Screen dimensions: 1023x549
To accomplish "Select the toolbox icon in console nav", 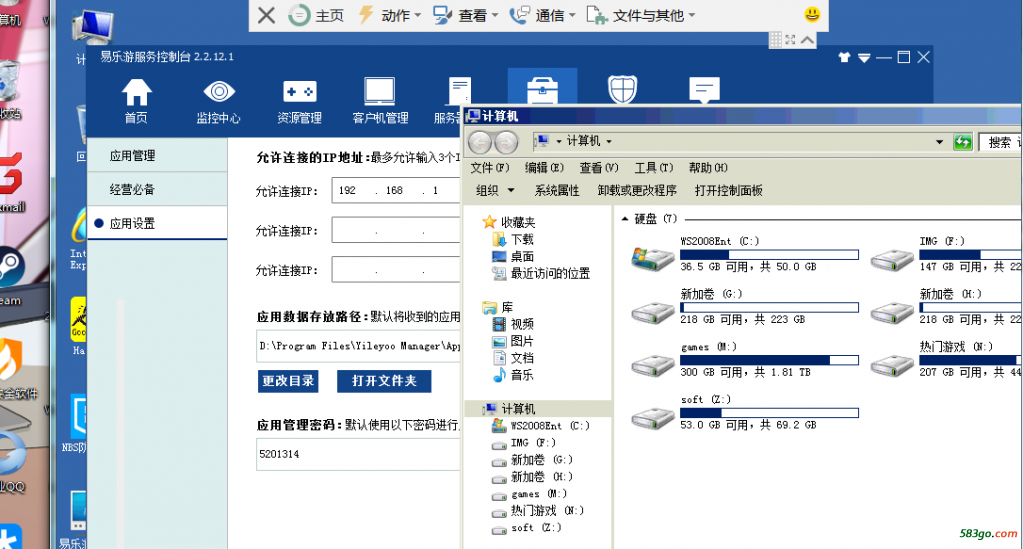I will point(542,89).
